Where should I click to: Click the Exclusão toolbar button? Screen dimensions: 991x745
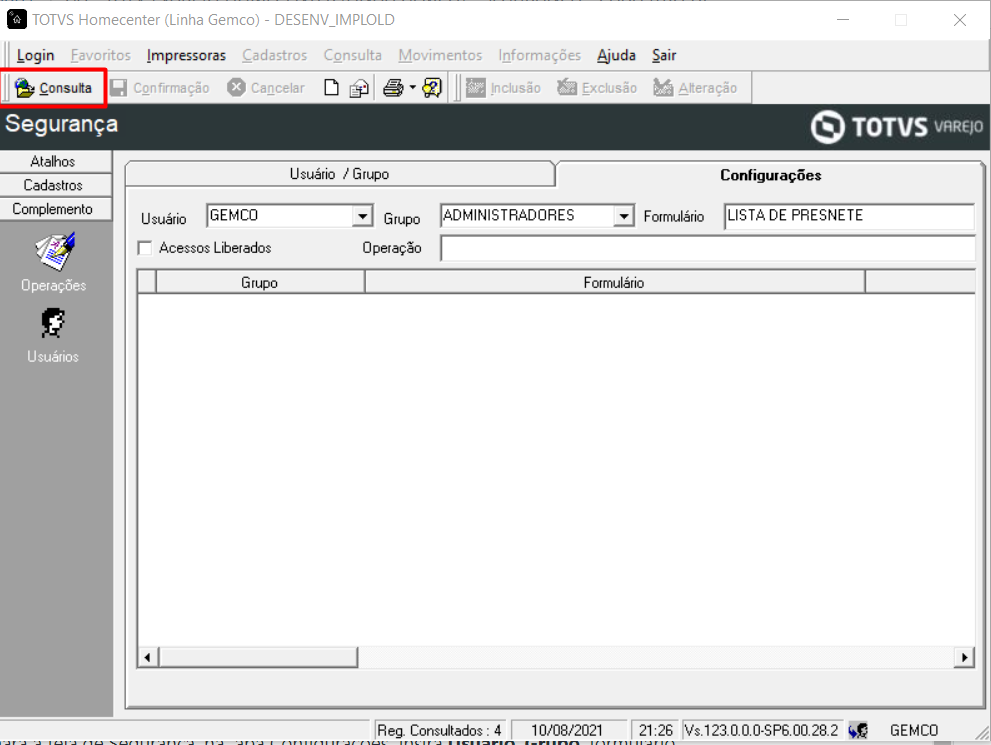tap(597, 88)
